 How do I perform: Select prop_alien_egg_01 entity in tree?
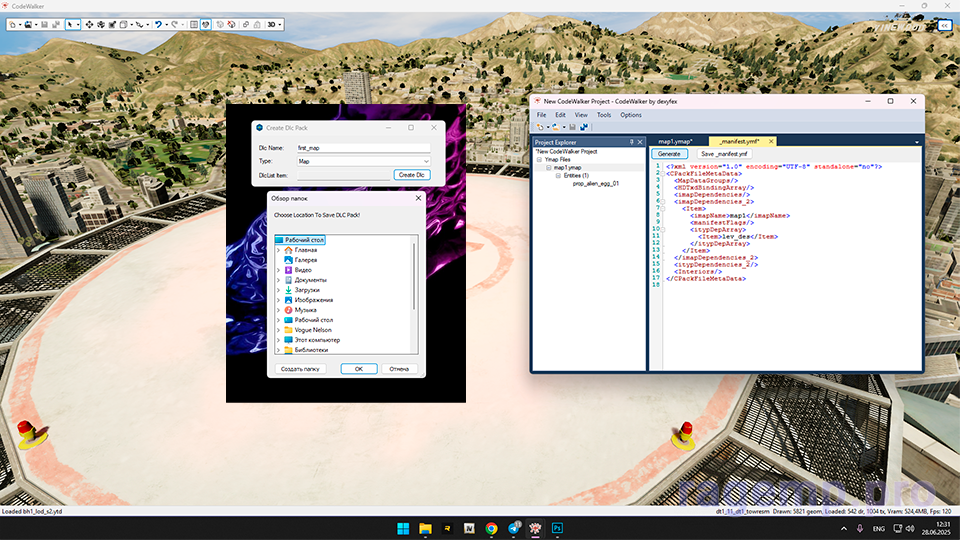click(x=596, y=183)
